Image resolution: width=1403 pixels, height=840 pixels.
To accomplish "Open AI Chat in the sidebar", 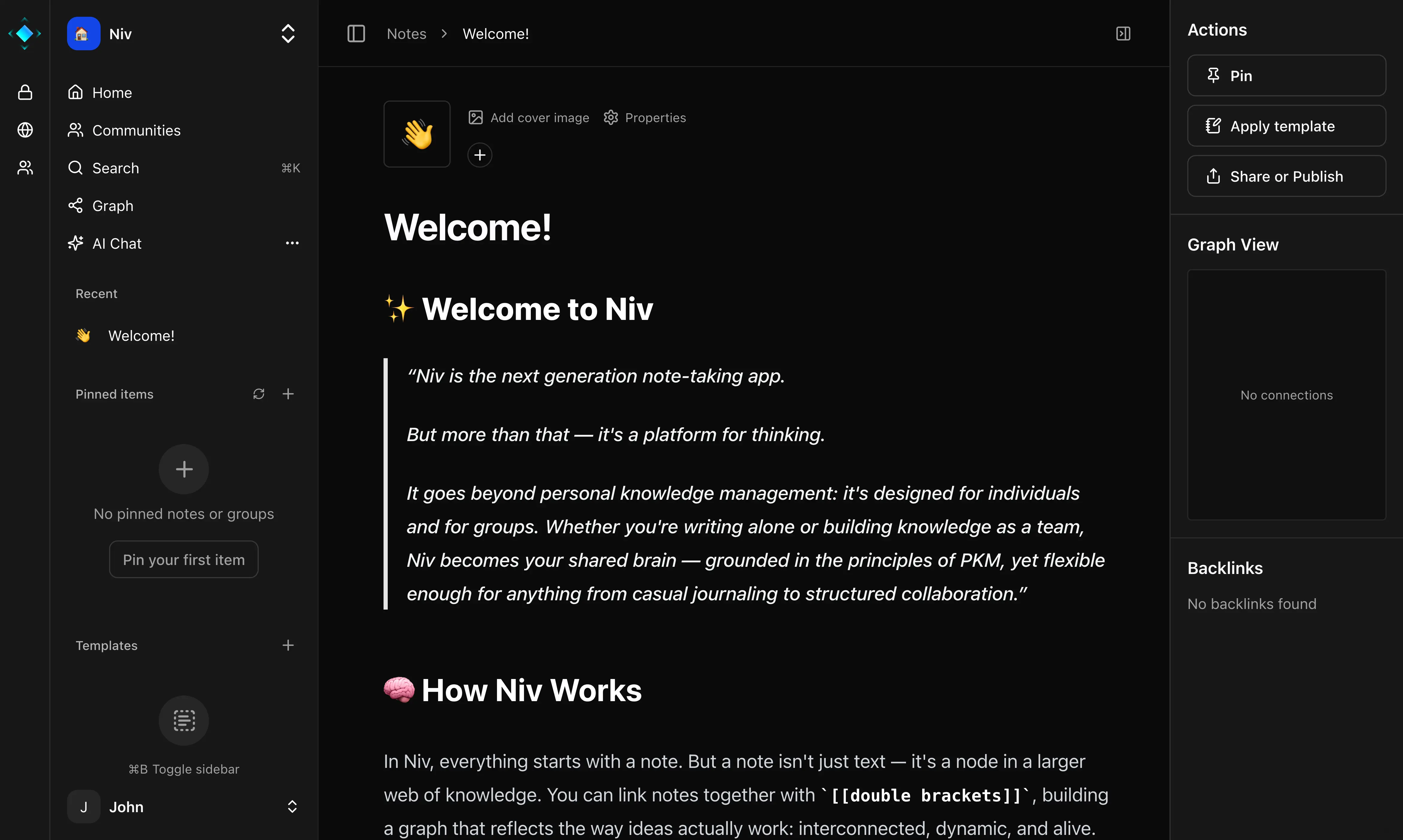I will (x=117, y=243).
